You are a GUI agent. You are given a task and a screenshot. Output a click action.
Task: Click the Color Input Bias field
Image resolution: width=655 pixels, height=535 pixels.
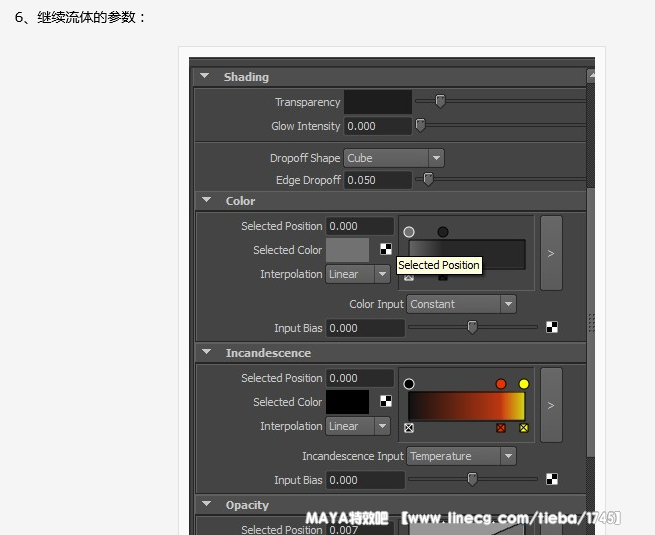coord(365,328)
